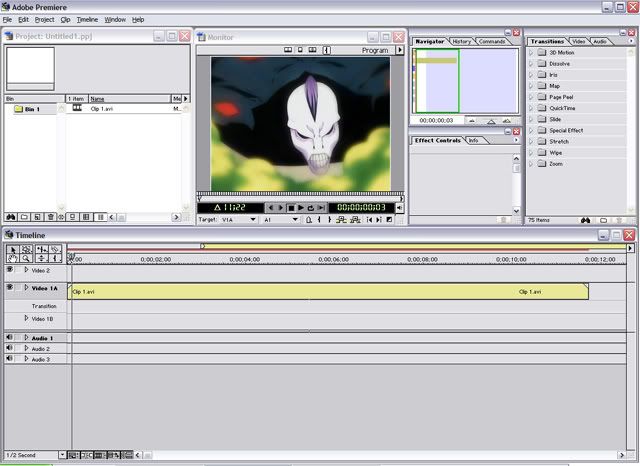Click the Clip 1.avi movie icon
Viewport: 640px width, 466px height.
[77, 108]
